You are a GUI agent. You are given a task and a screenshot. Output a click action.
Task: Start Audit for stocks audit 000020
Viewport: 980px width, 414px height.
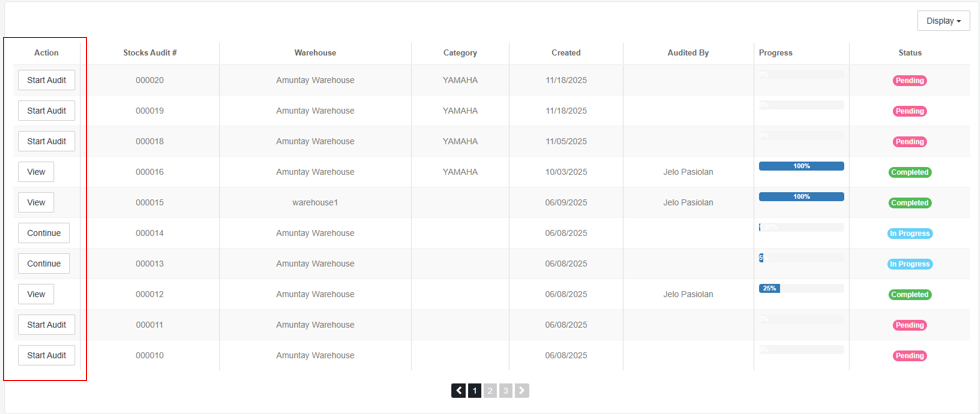click(46, 80)
